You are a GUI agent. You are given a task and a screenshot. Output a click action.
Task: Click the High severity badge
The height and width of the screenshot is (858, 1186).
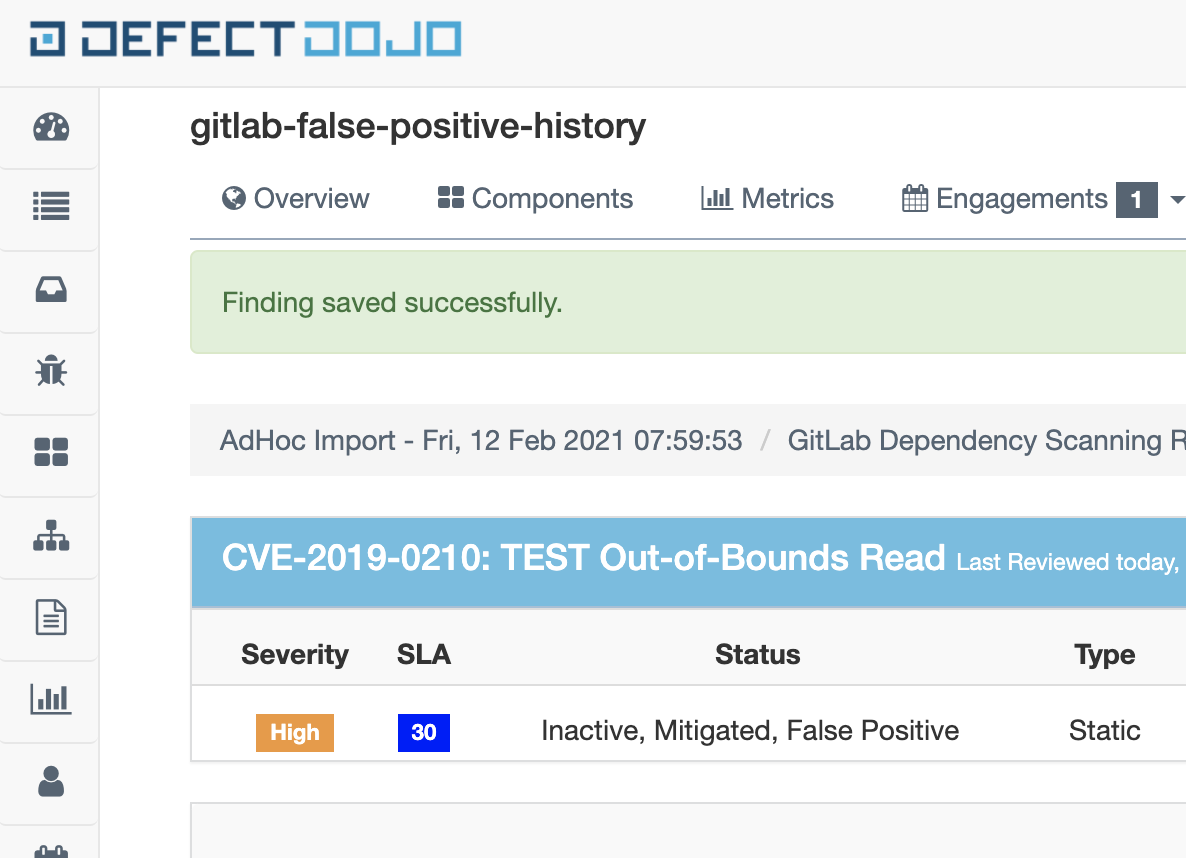294,732
